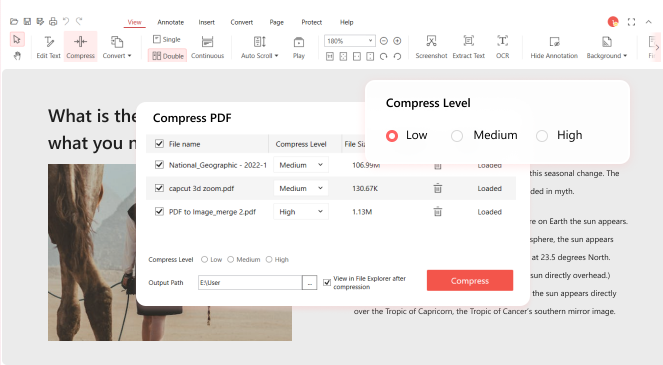Print the document with the printer icon
The image size is (663, 365).
pos(53,21)
